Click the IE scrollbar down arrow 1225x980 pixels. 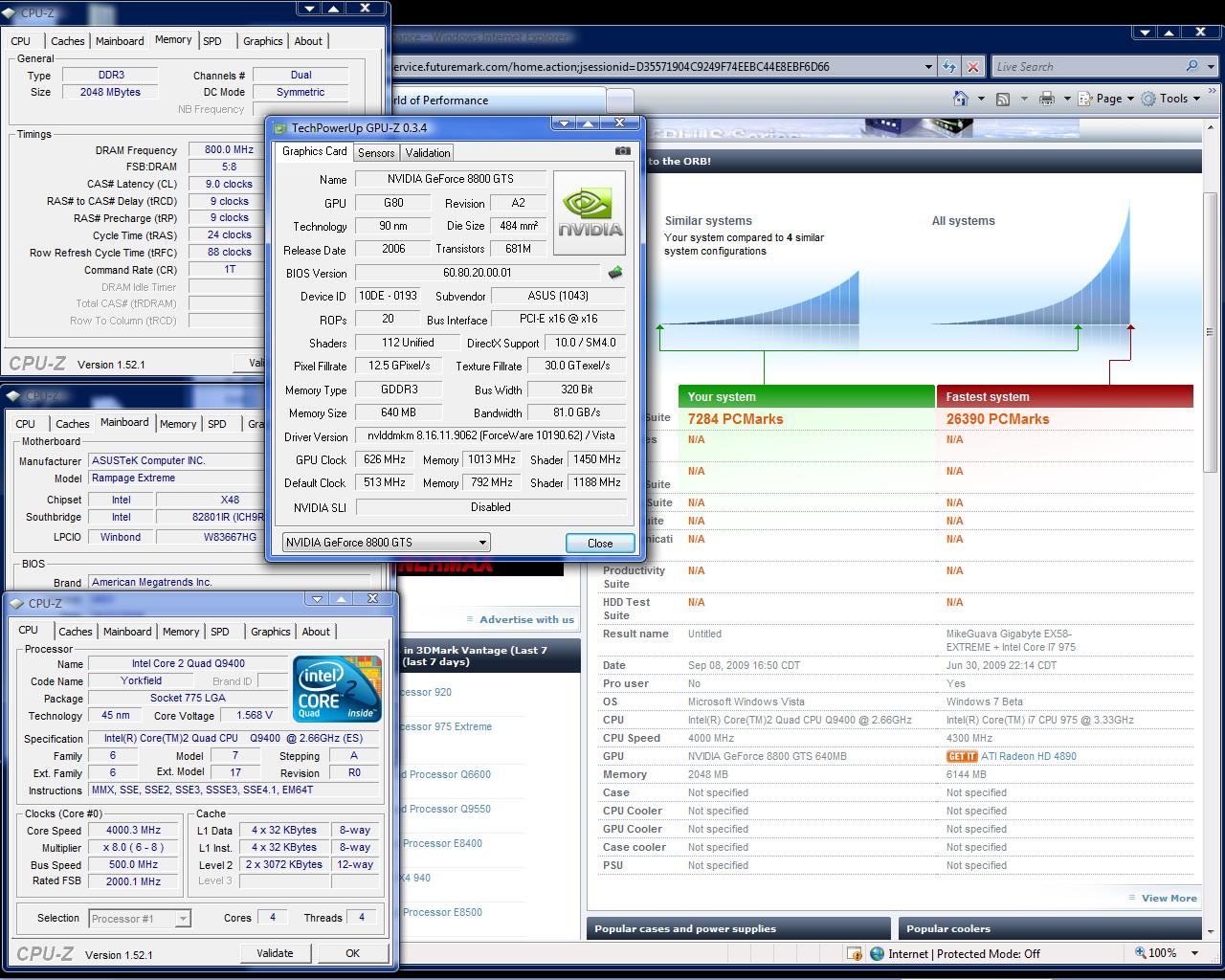1210,933
